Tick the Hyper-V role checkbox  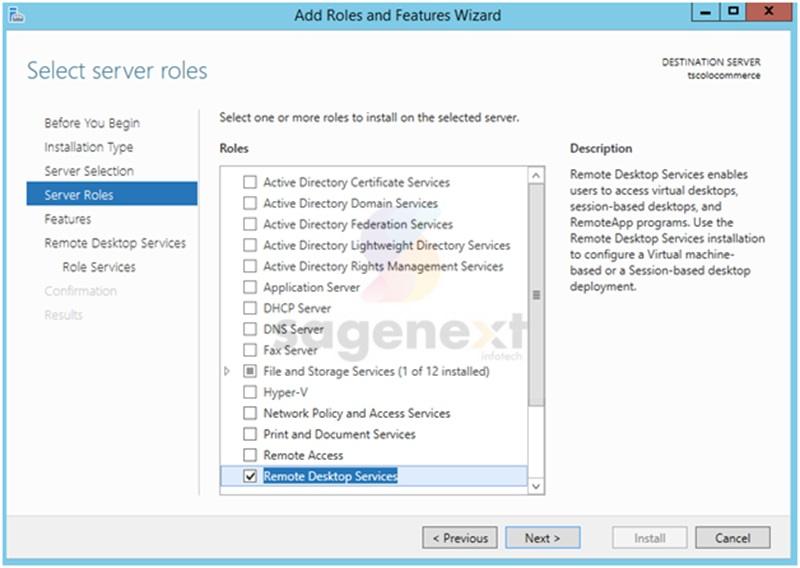[x=250, y=392]
